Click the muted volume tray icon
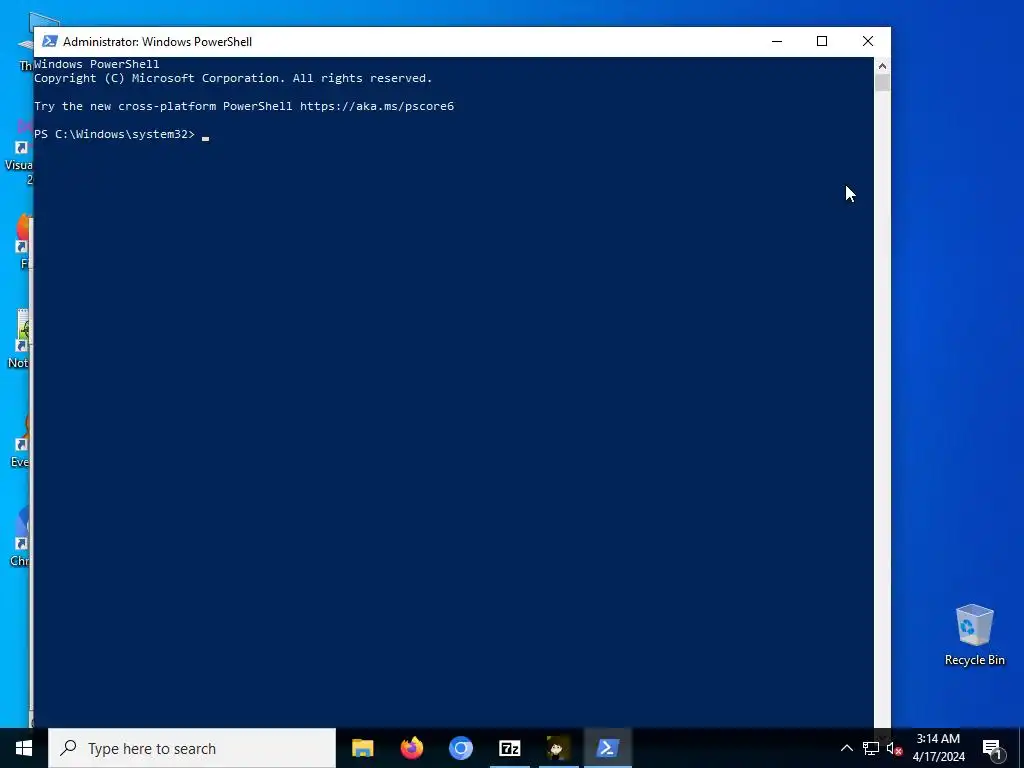 [x=894, y=748]
